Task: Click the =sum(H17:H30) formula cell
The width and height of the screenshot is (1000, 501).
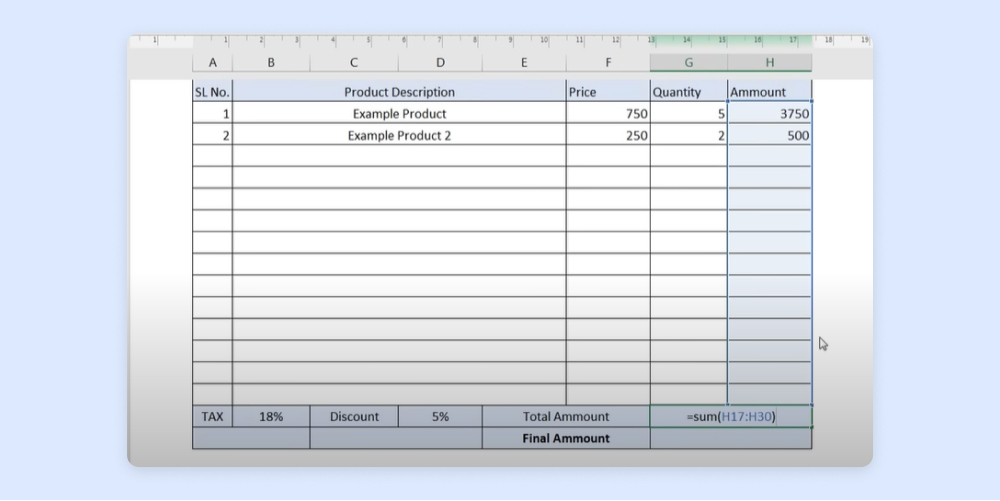Action: 731,417
